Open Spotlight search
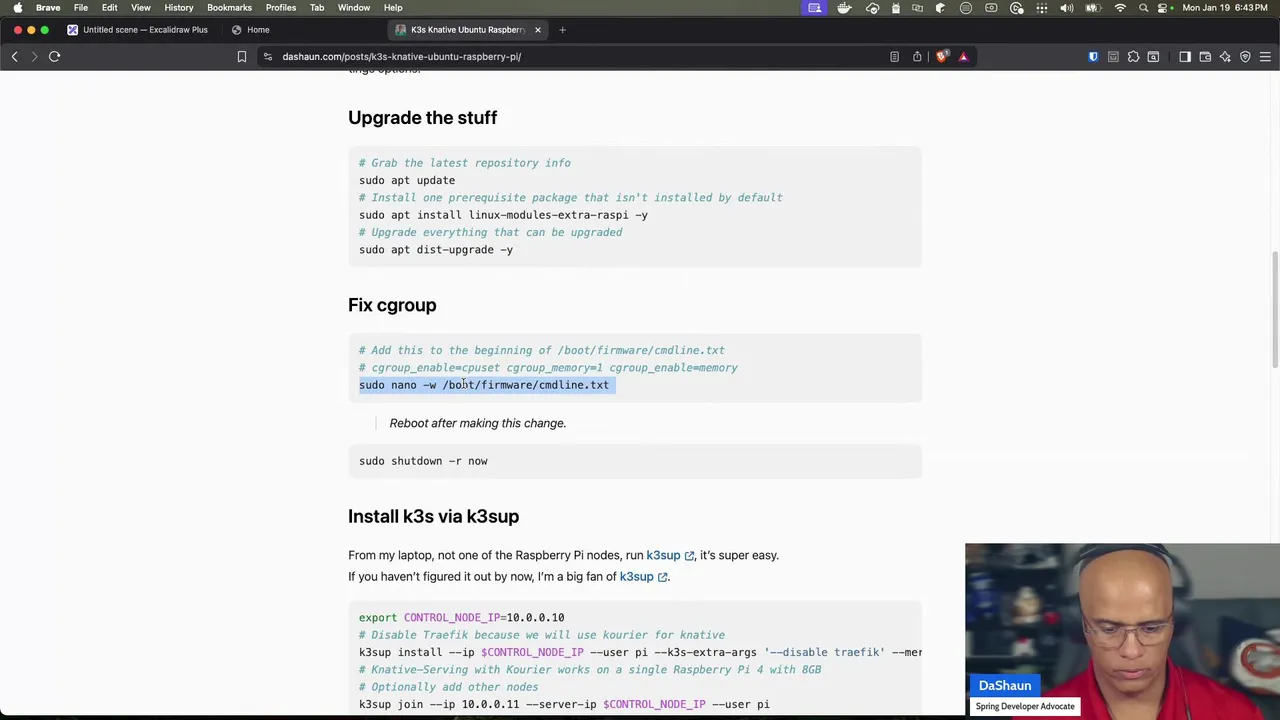1280x720 pixels. pyautogui.click(x=1143, y=8)
